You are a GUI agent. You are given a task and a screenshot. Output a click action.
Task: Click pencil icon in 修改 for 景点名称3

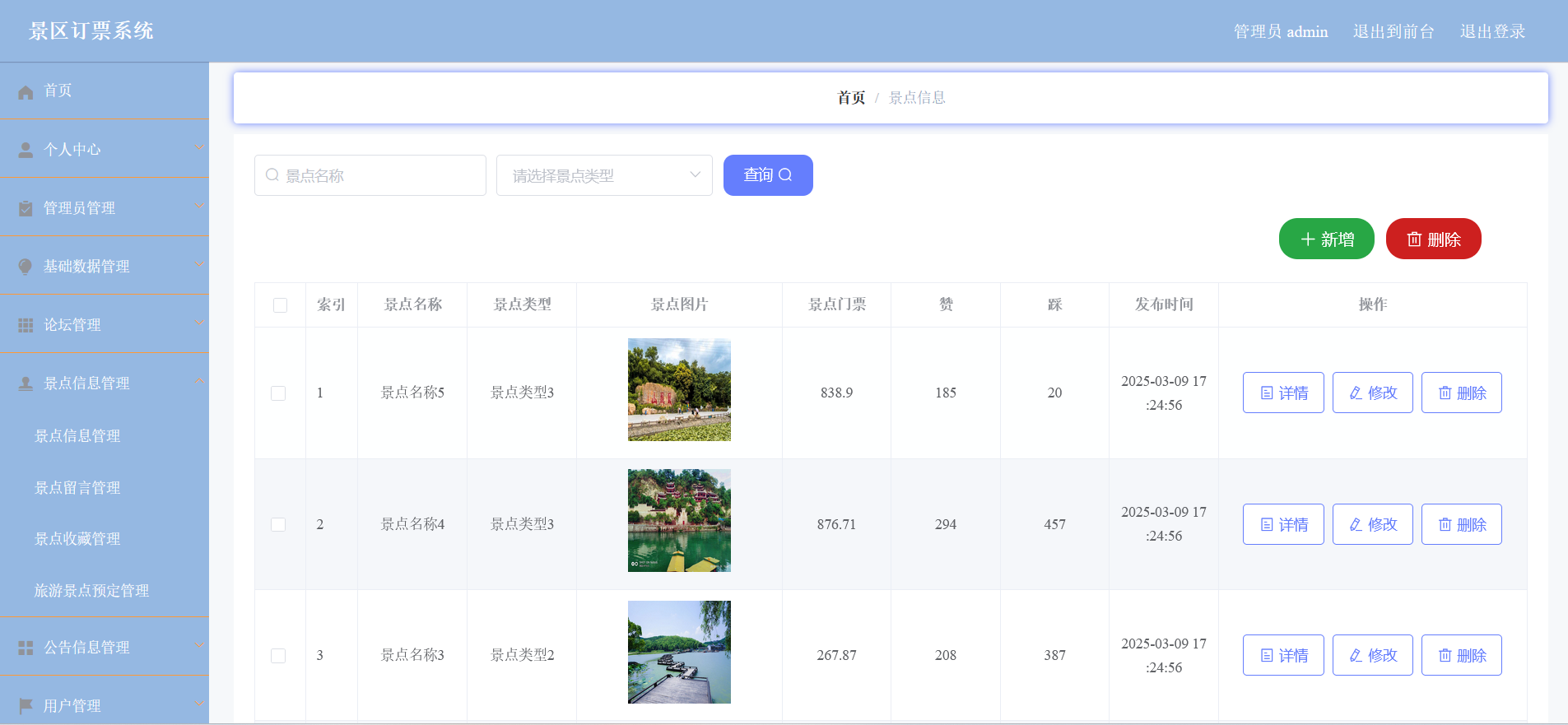pyautogui.click(x=1356, y=656)
